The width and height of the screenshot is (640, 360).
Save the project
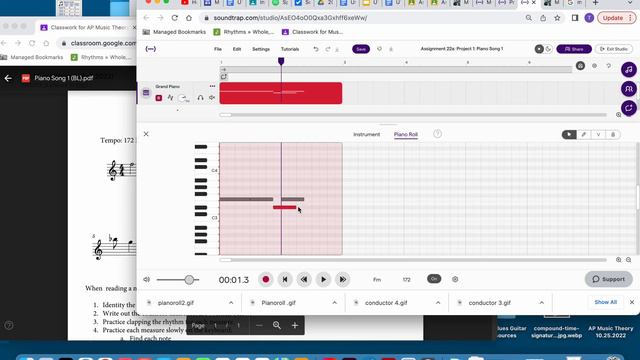[x=361, y=49]
